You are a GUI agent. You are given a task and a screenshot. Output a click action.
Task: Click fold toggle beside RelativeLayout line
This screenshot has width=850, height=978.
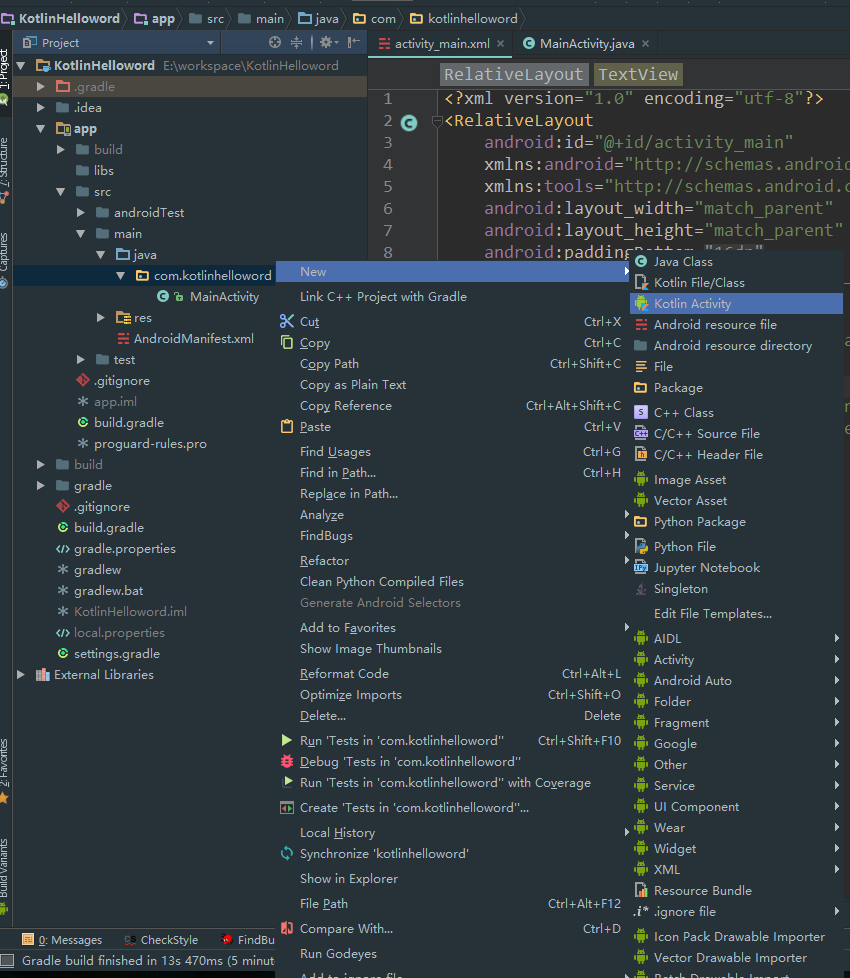pyautogui.click(x=437, y=121)
